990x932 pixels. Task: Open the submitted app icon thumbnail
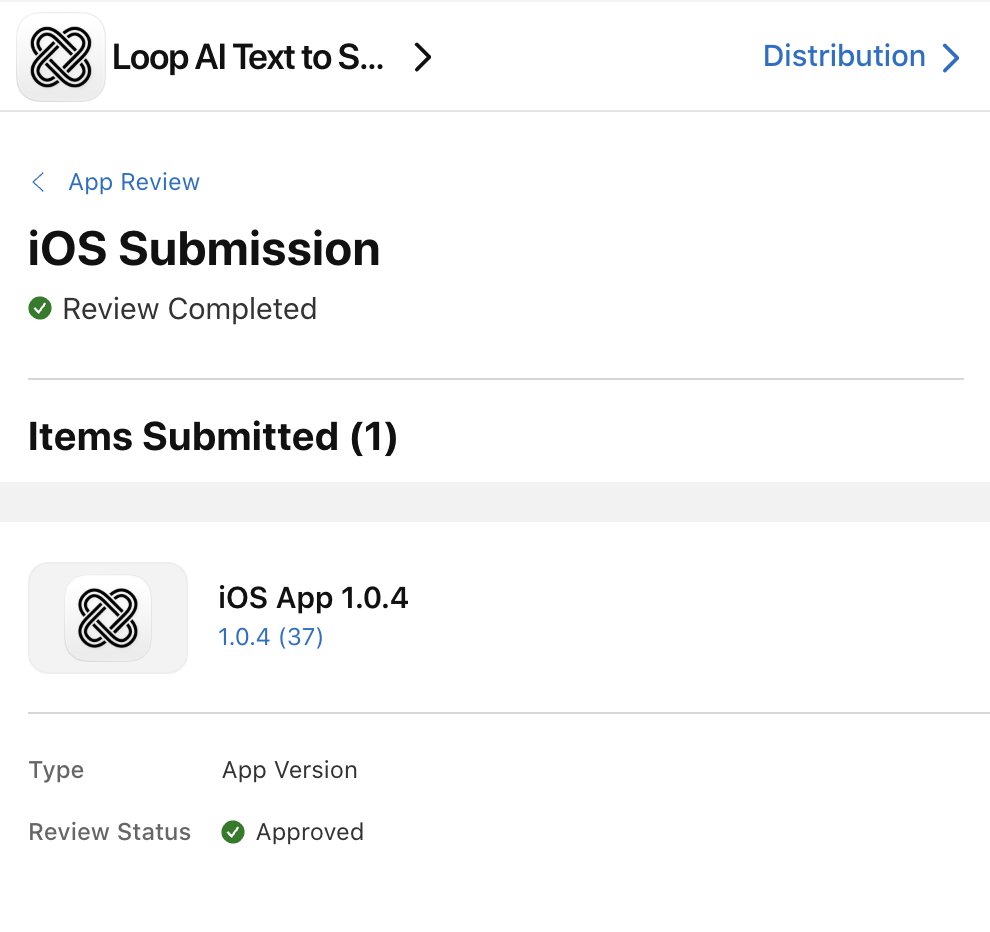[x=108, y=618]
